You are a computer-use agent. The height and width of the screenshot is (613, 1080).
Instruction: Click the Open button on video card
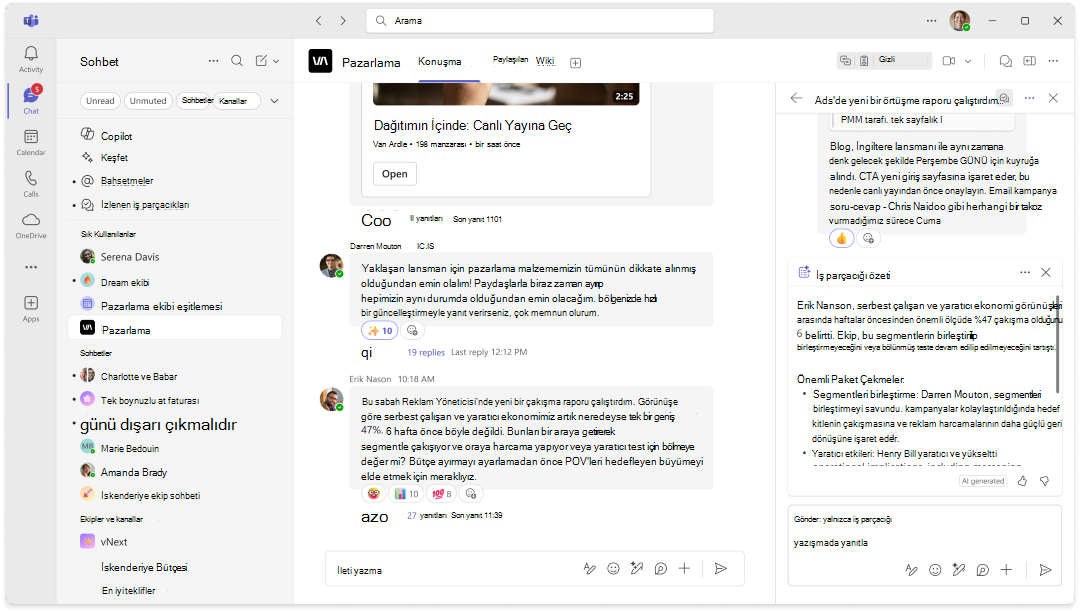(395, 174)
